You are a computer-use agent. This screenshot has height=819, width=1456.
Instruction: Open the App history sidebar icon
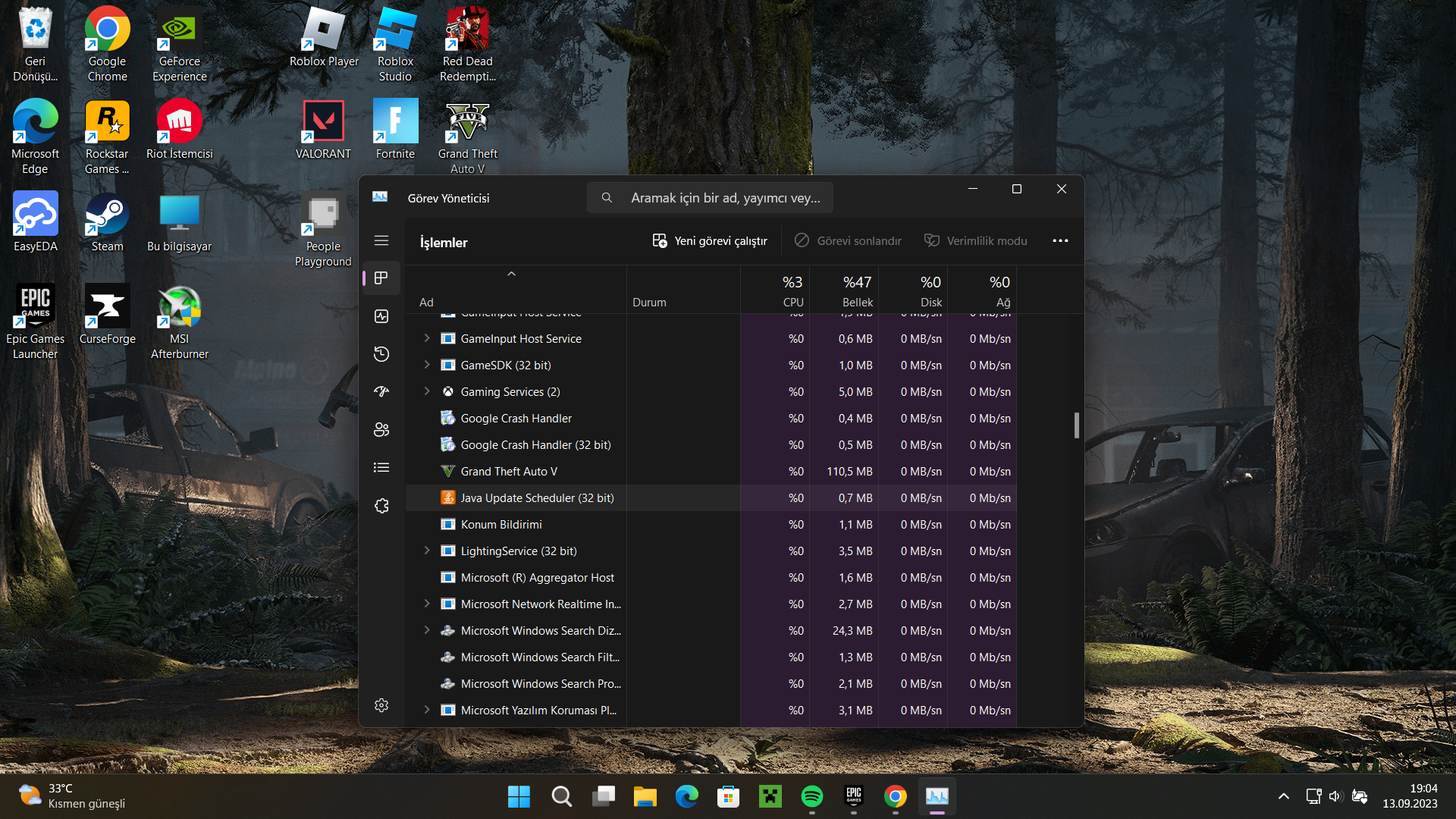(x=381, y=354)
